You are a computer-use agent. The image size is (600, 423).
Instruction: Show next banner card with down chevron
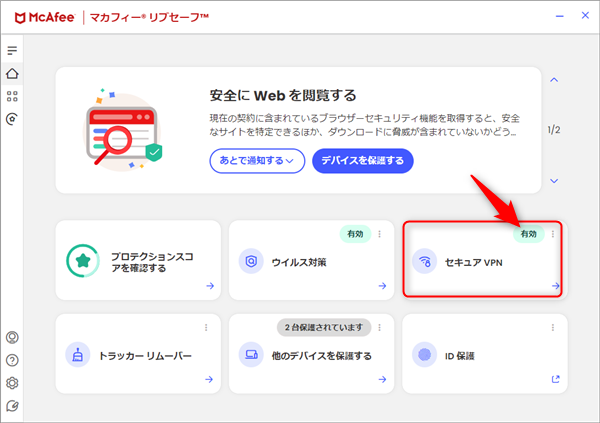tap(554, 181)
